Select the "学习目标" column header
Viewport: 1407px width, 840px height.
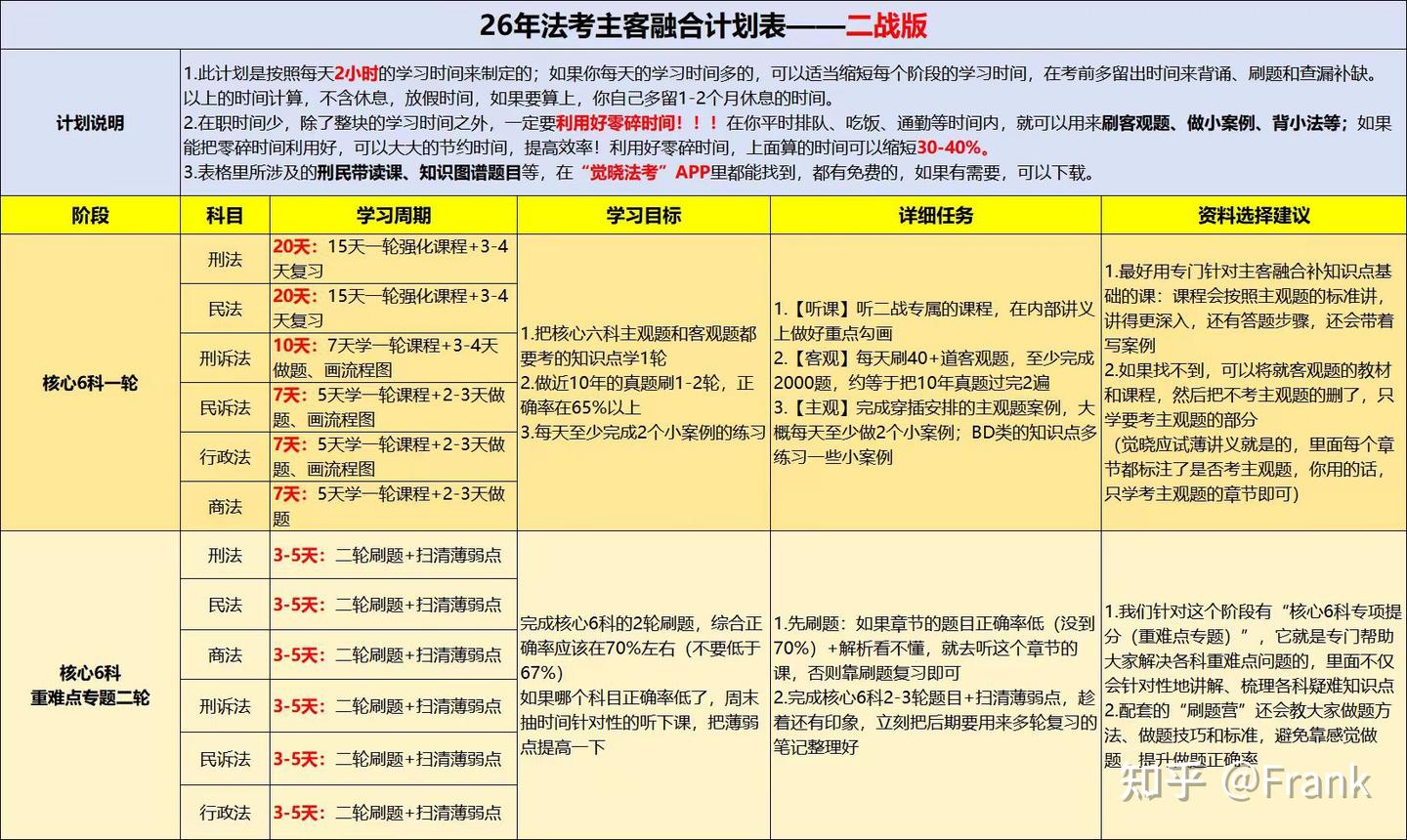[x=643, y=215]
